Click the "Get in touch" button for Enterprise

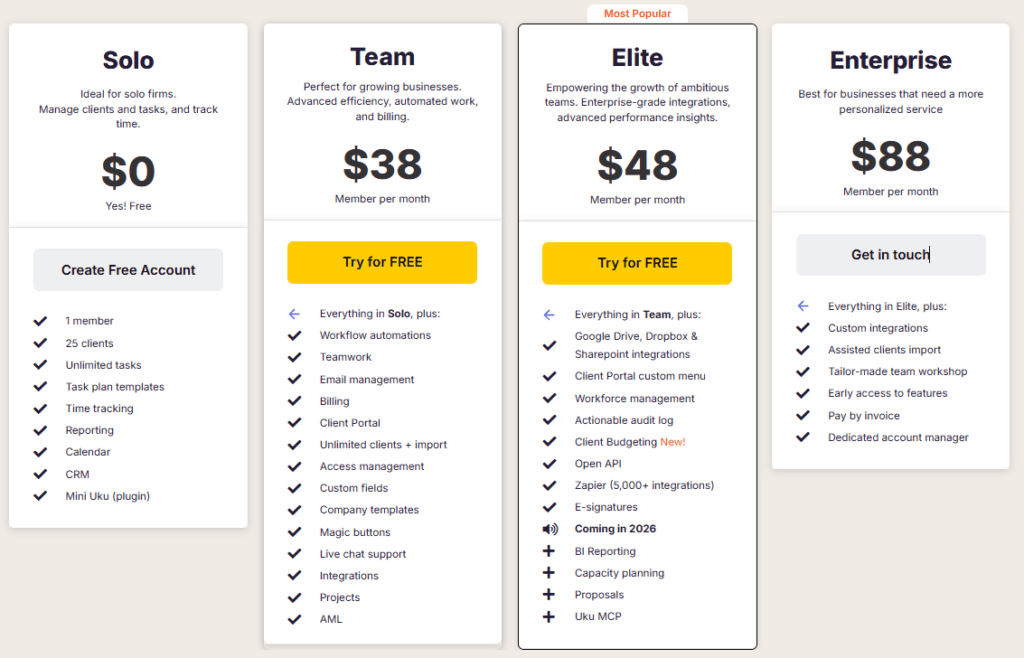click(890, 255)
